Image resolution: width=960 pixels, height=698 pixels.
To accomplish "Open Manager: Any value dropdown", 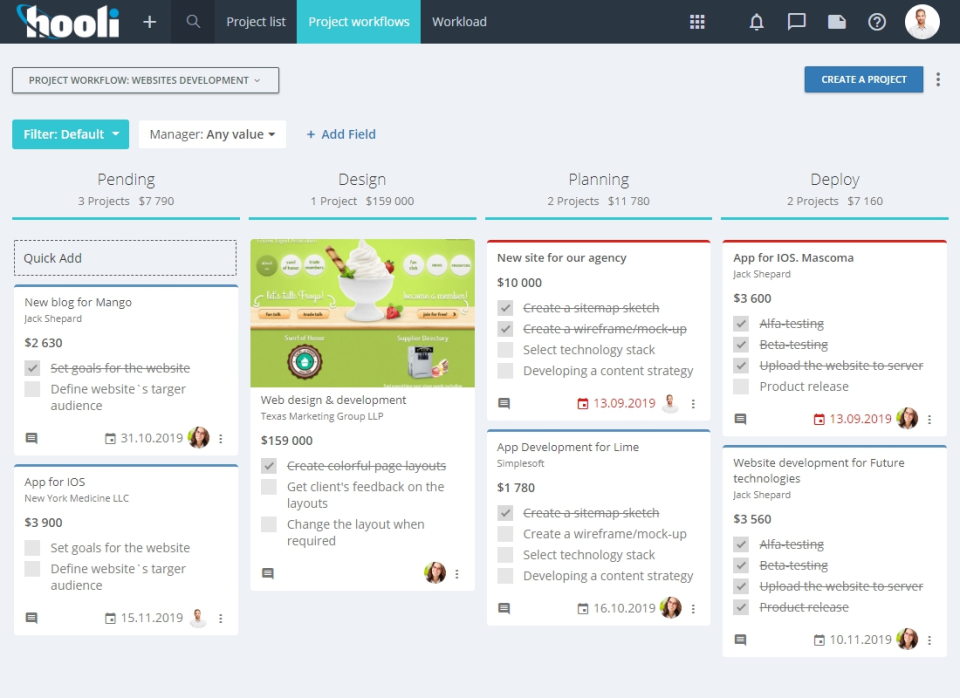I will tap(212, 134).
